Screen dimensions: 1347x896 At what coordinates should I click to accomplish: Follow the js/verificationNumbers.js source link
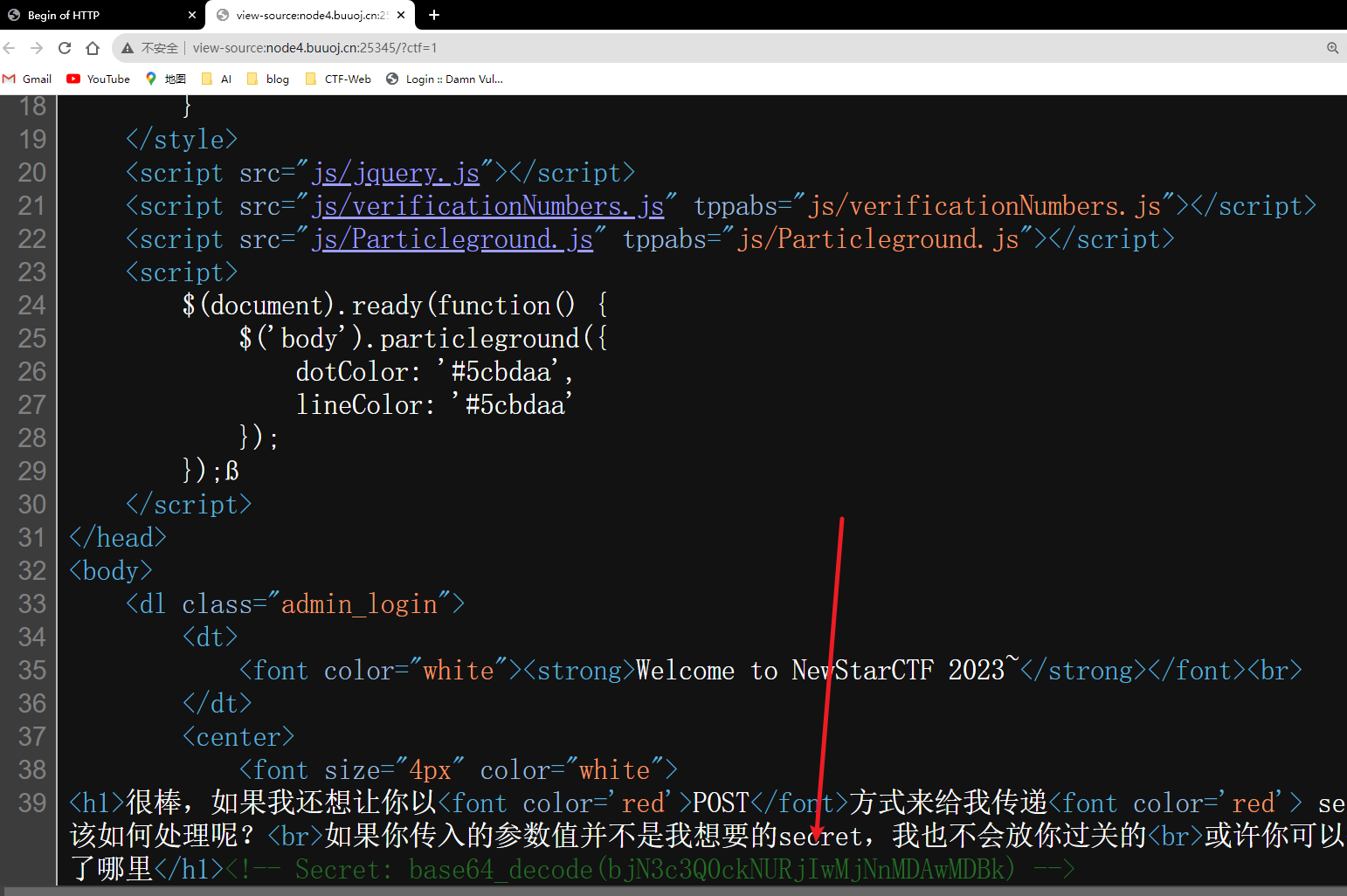pos(487,206)
